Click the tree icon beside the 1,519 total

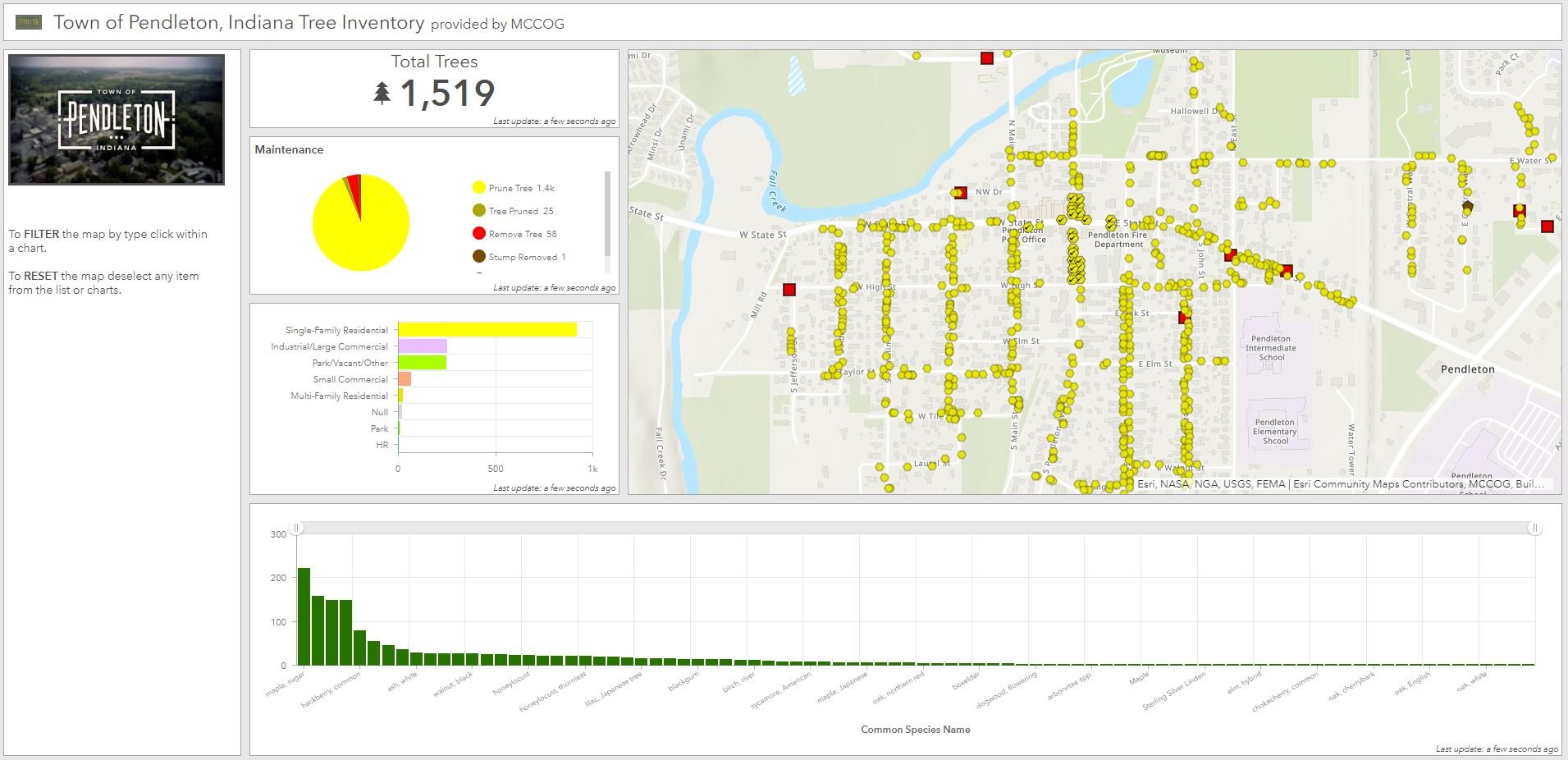pyautogui.click(x=382, y=93)
